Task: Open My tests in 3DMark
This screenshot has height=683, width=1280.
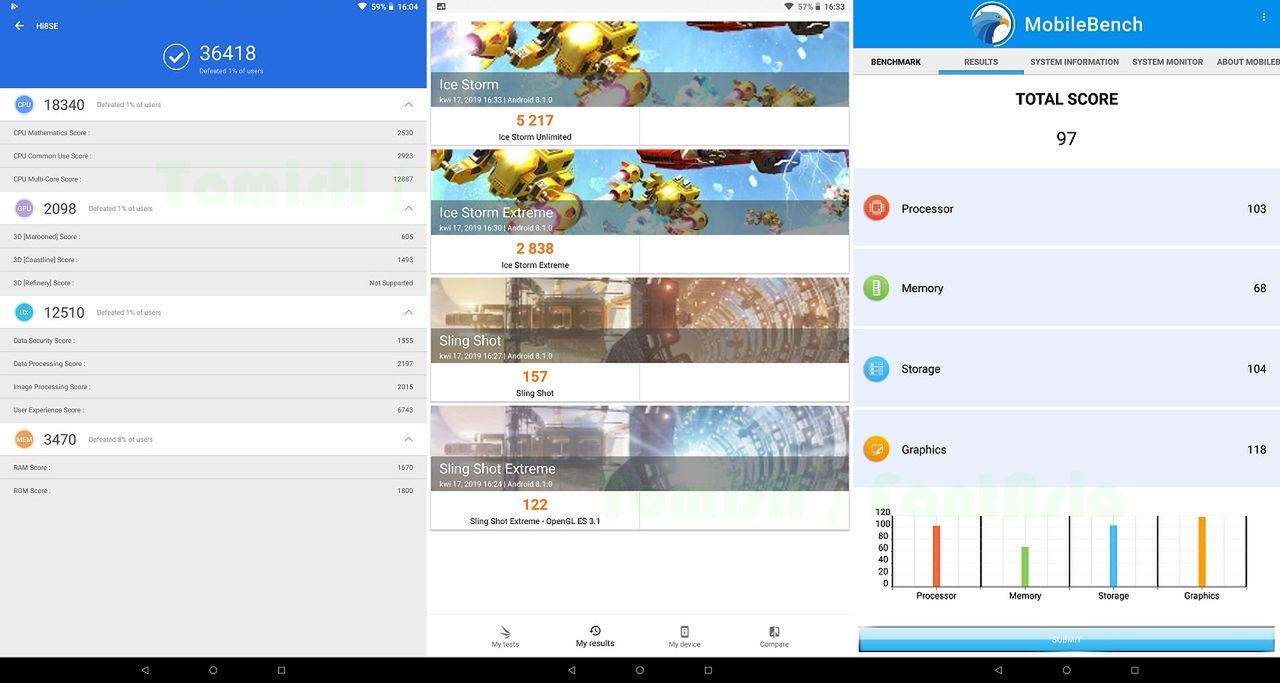Action: coord(505,636)
